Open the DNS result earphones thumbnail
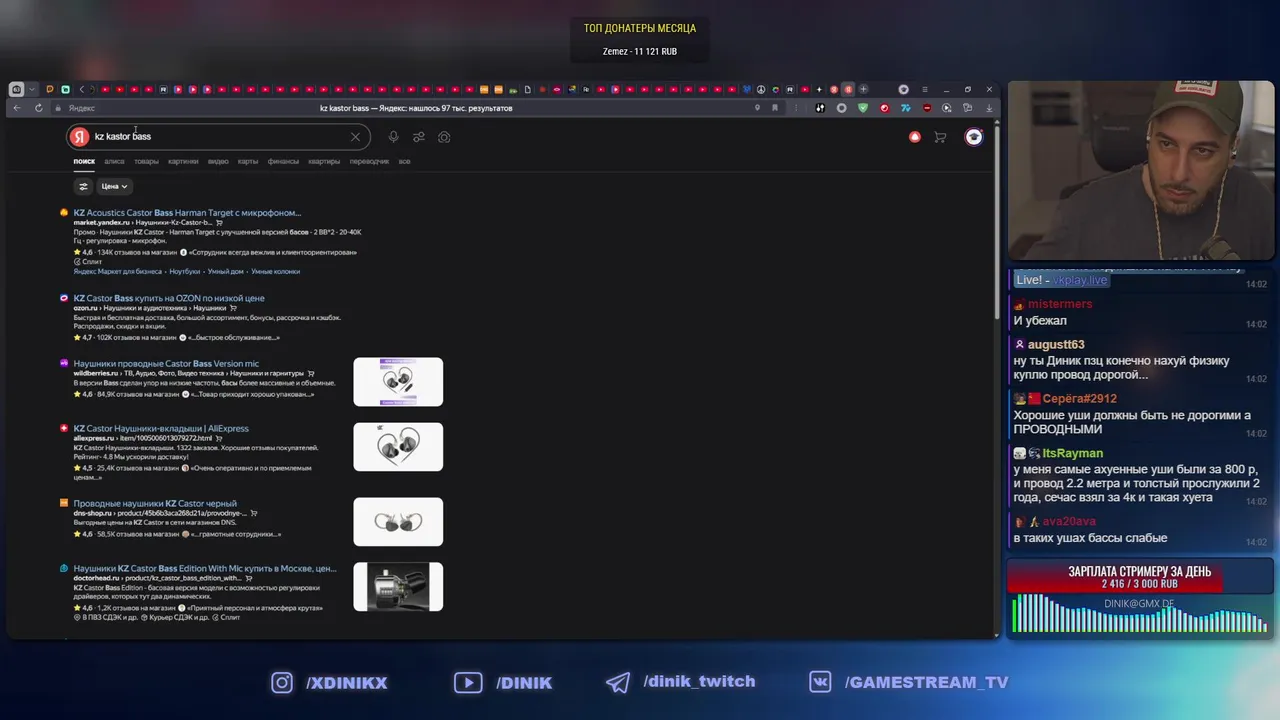 click(x=398, y=522)
